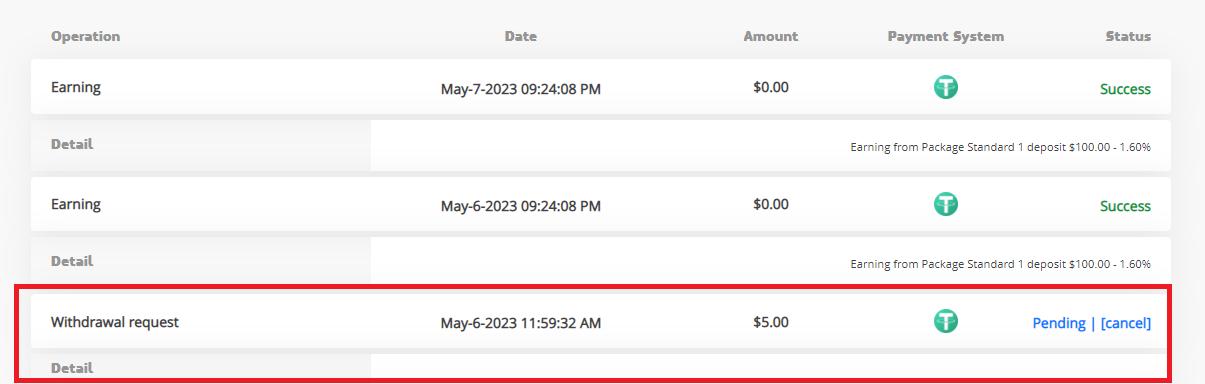The image size is (1205, 384).
Task: Select the Operation column header
Action: point(85,36)
